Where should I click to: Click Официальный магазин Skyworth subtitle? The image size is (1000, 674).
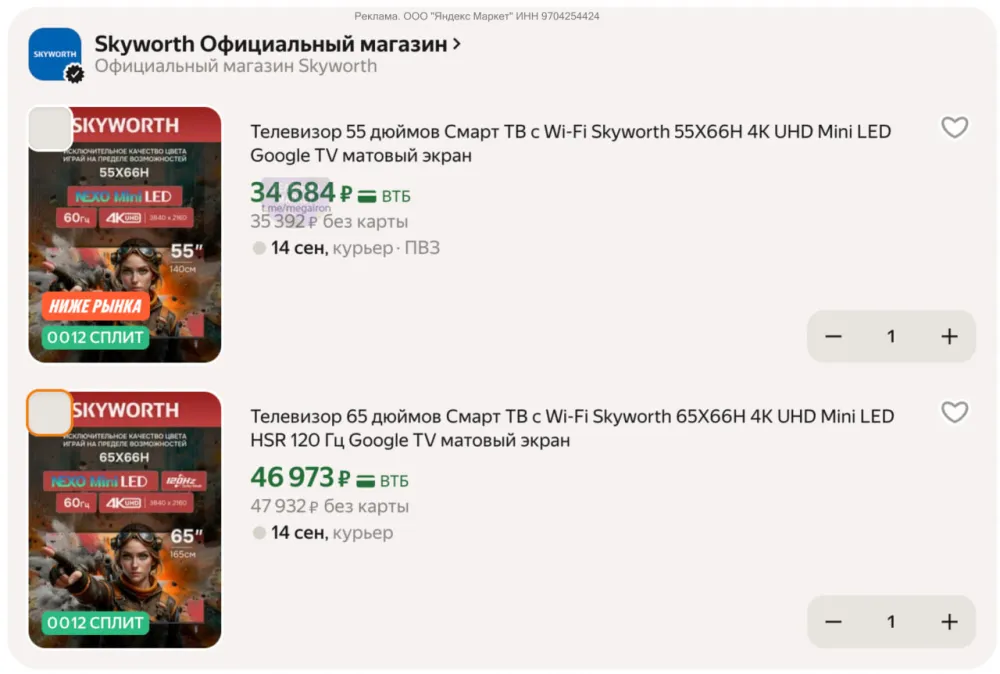click(x=236, y=66)
